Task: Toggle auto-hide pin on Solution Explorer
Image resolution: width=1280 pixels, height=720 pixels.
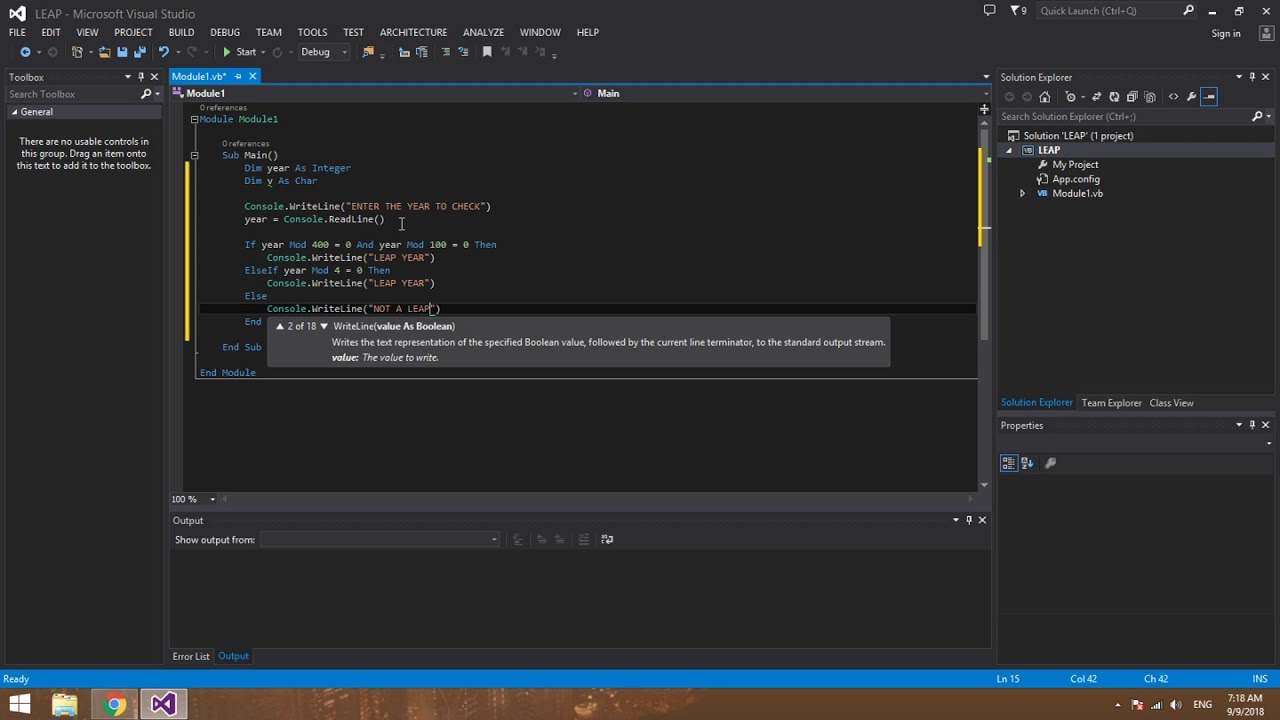Action: click(x=1252, y=76)
